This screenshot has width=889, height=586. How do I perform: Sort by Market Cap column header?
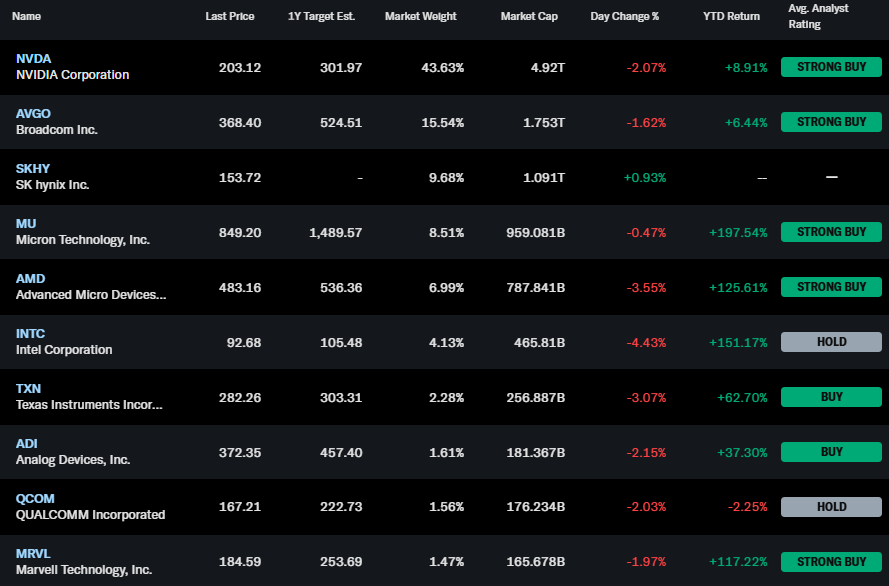(529, 16)
